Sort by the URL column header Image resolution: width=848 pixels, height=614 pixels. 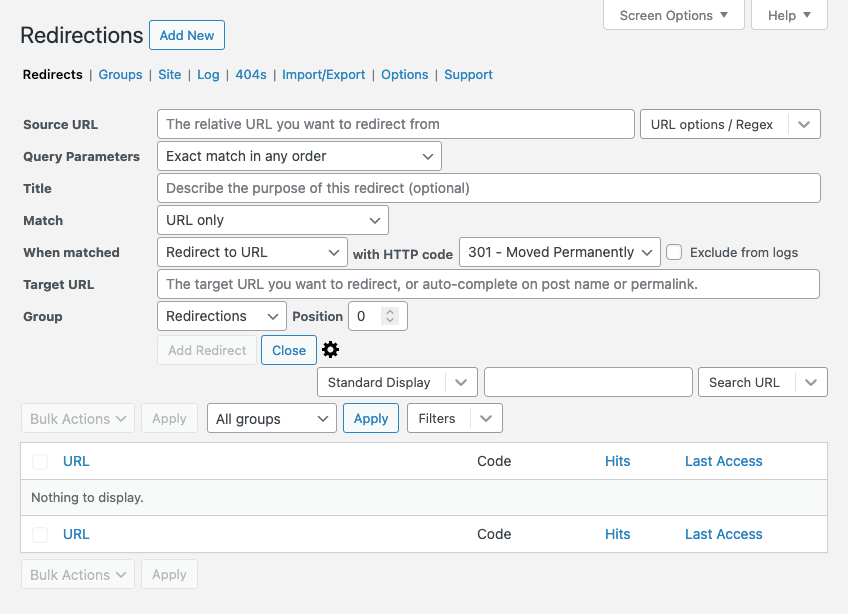pos(76,461)
